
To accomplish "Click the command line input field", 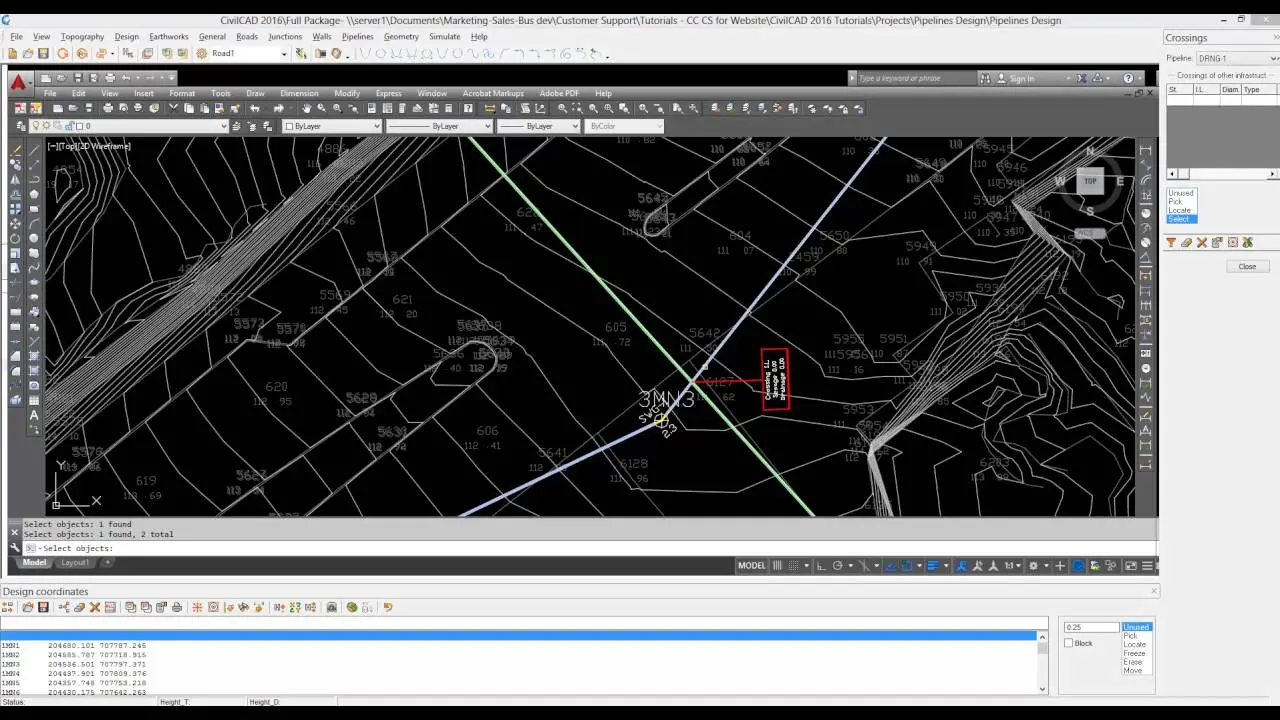I will [x=590, y=548].
